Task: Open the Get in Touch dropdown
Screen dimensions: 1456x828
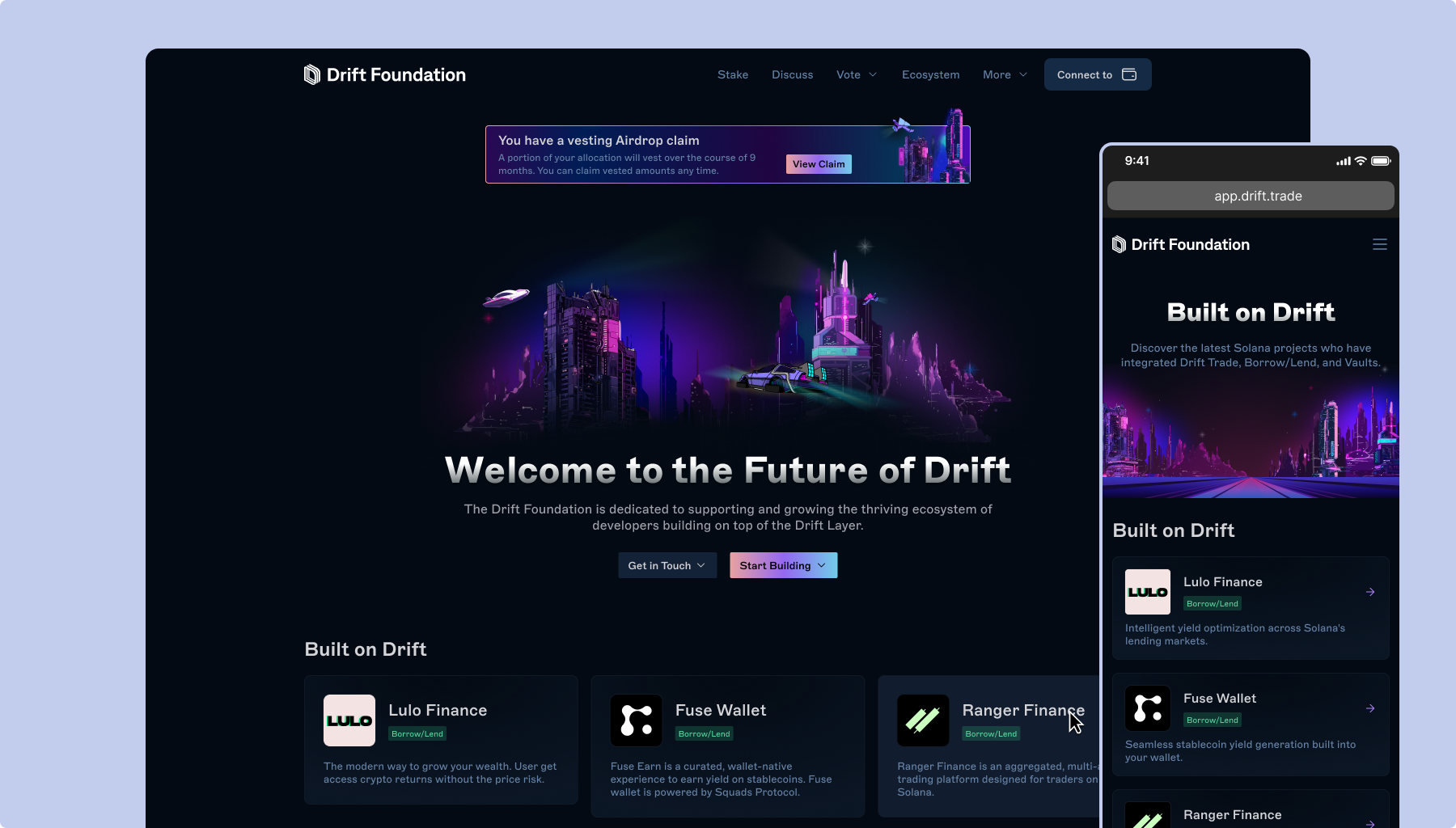Action: (x=667, y=565)
